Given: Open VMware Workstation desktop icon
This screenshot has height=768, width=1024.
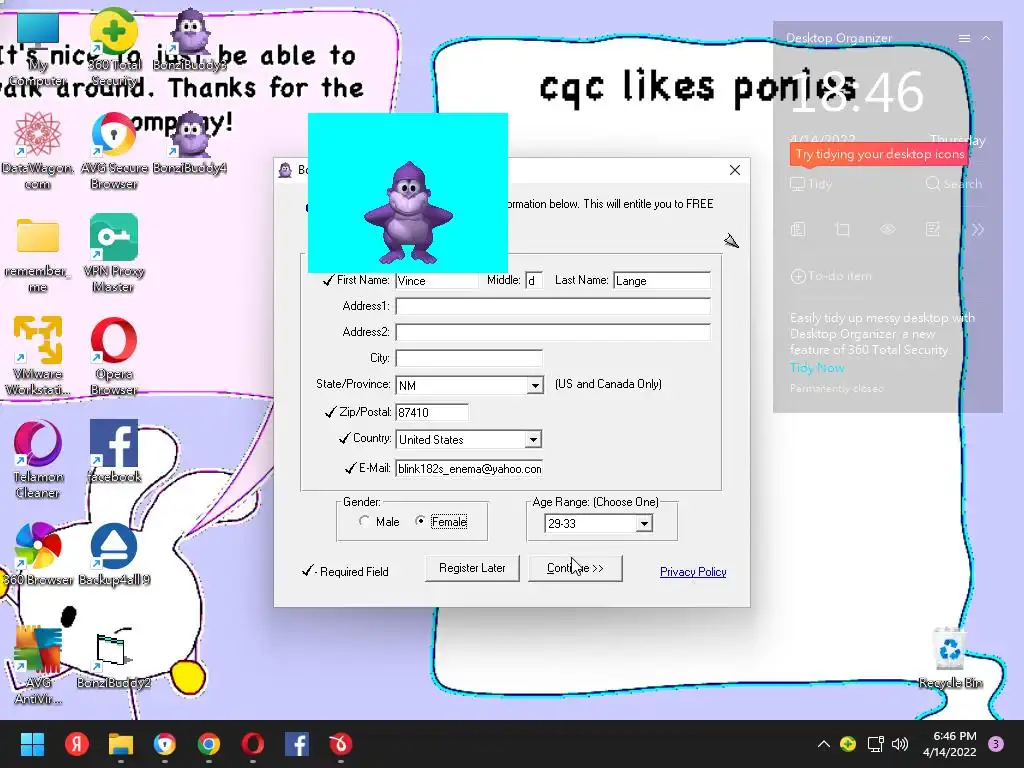Looking at the screenshot, I should pos(38,357).
